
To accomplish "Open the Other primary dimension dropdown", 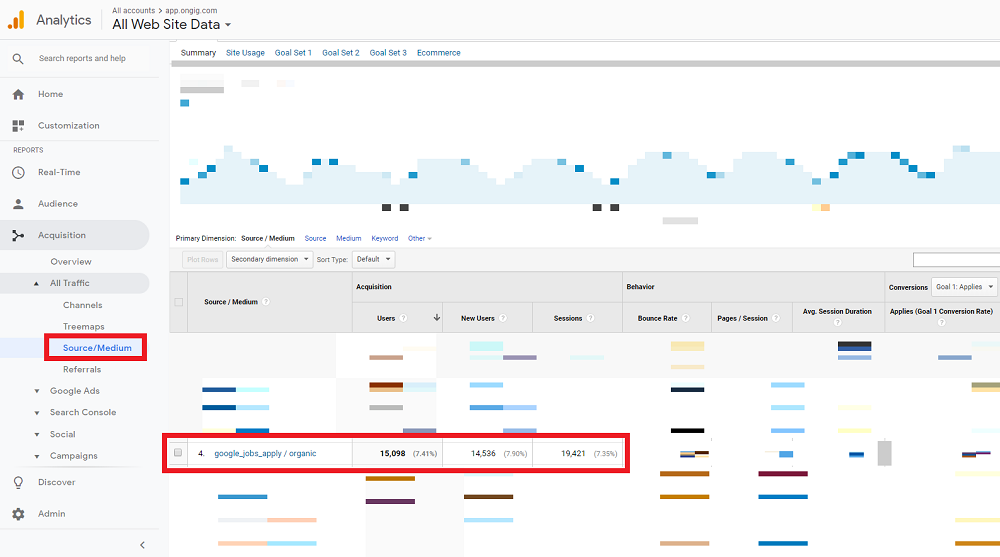I will [x=420, y=239].
